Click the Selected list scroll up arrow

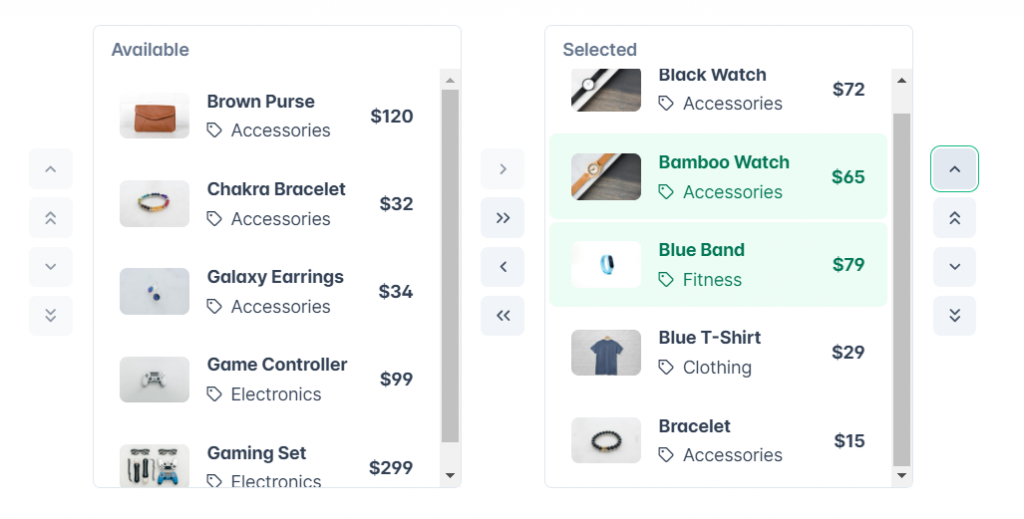tap(902, 80)
